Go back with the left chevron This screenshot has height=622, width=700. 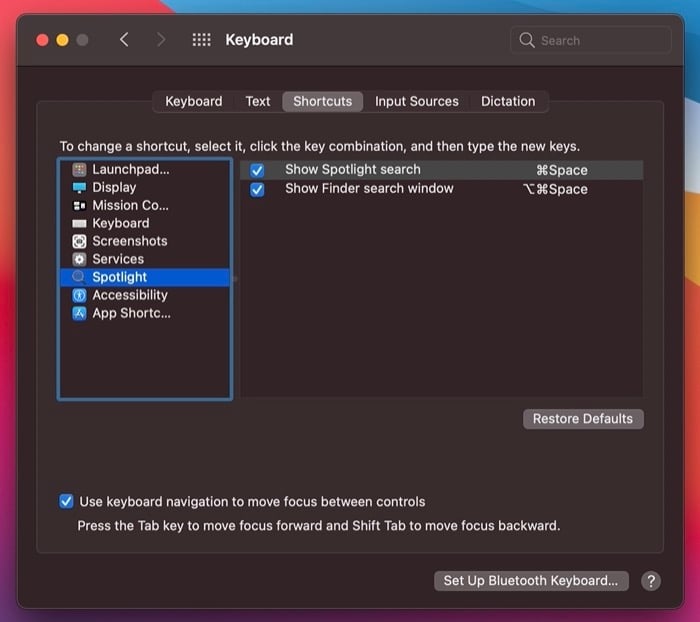(124, 40)
